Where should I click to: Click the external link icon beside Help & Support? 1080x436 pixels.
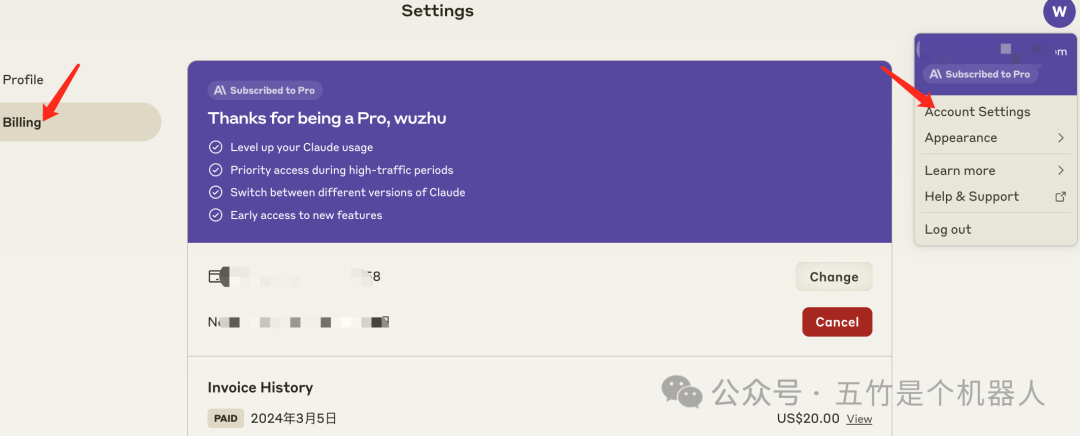[x=1061, y=197]
